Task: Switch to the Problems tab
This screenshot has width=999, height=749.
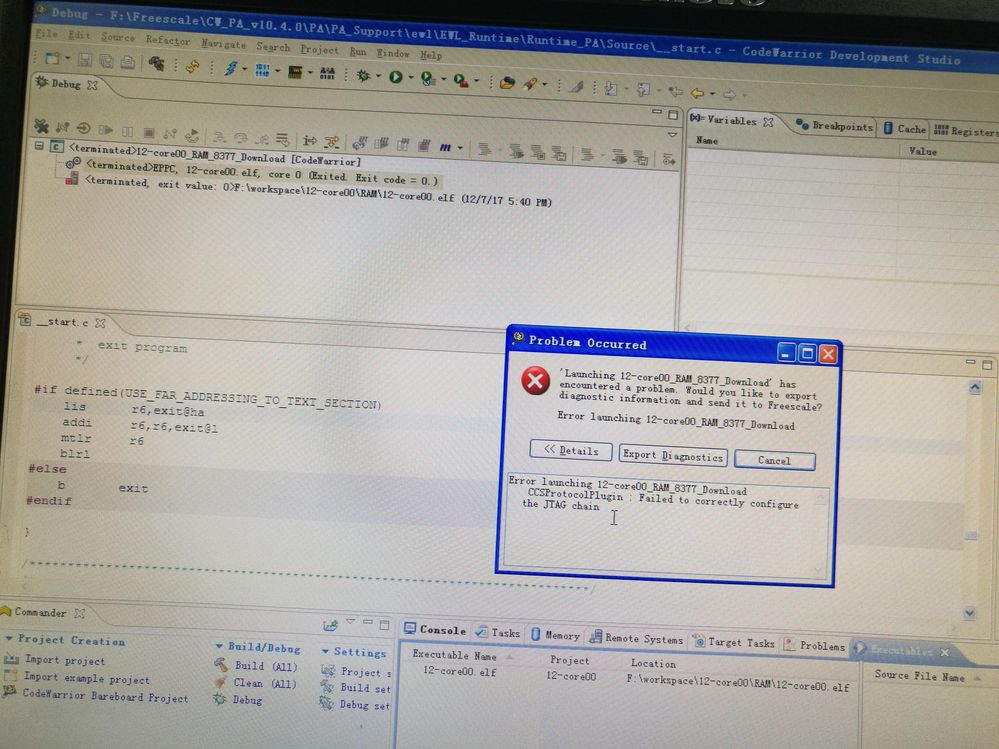Action: coord(814,645)
